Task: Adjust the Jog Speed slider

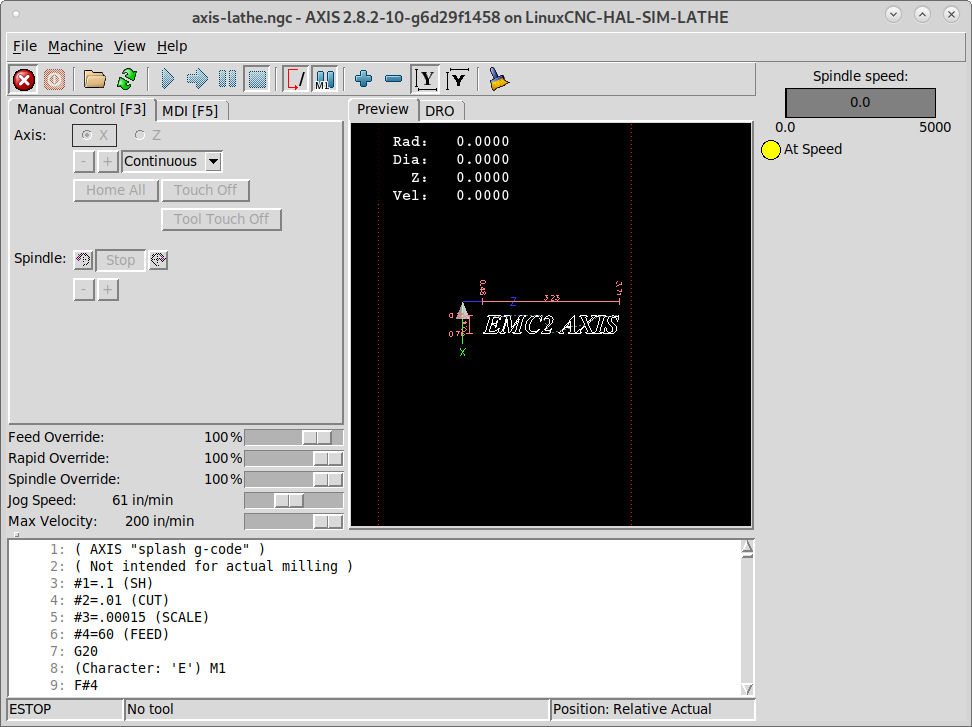Action: pyautogui.click(x=294, y=500)
